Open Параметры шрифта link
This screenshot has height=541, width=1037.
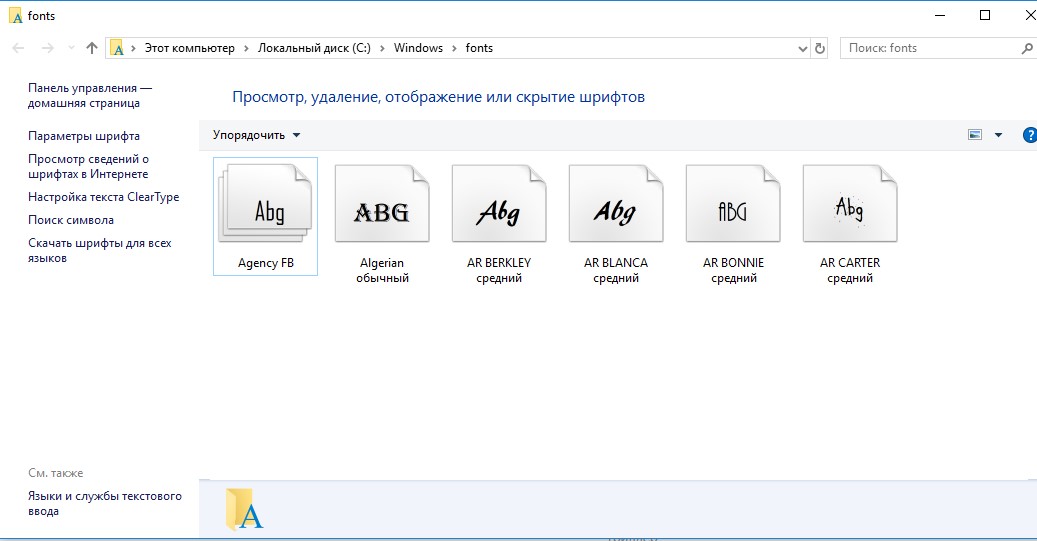click(x=84, y=136)
